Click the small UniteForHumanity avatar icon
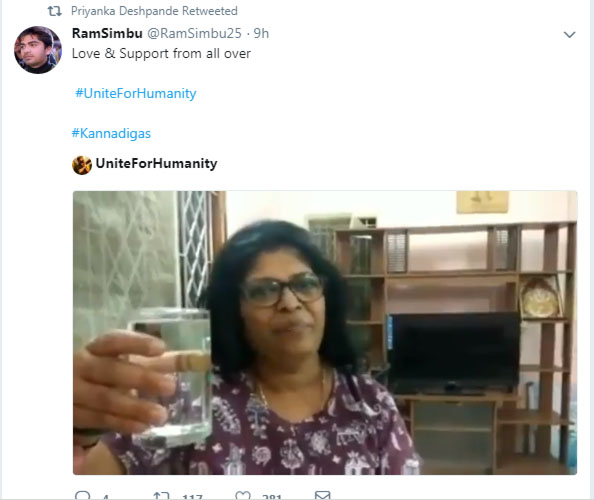The height and width of the screenshot is (500, 594). tap(82, 165)
